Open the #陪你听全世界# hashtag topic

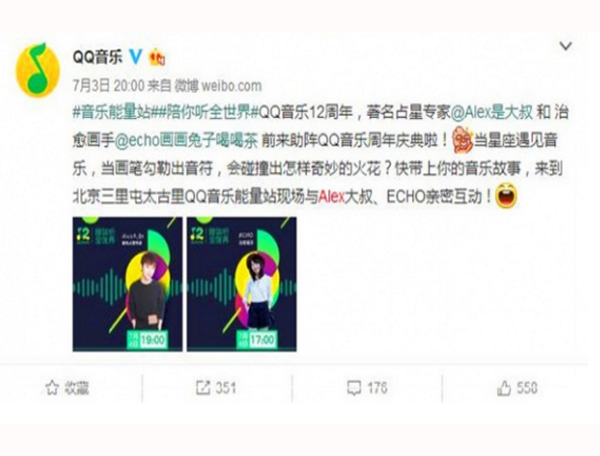coord(204,112)
